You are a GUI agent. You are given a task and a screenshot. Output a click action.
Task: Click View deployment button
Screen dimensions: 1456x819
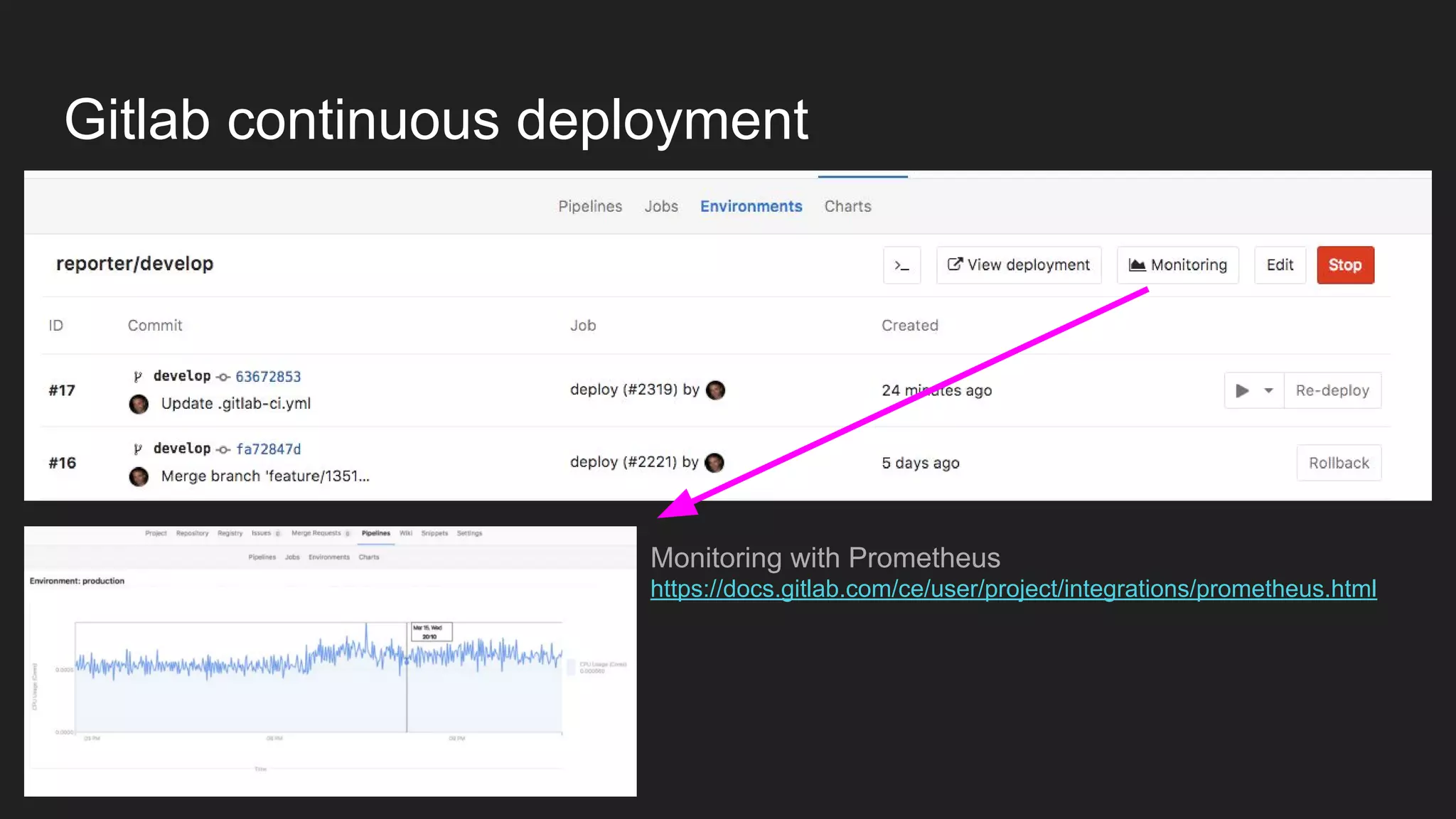pyautogui.click(x=1019, y=265)
